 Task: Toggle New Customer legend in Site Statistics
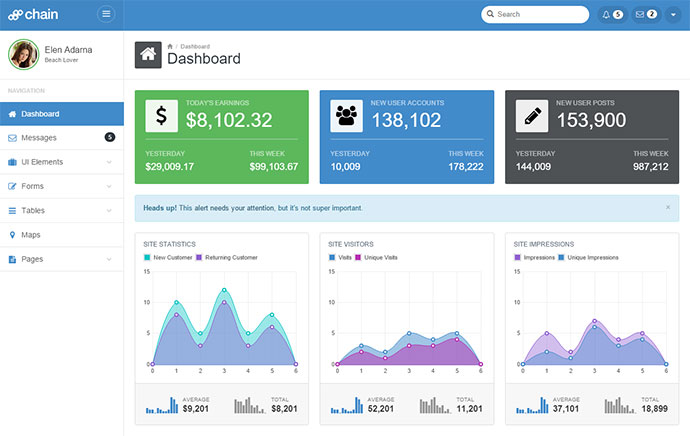[171, 257]
